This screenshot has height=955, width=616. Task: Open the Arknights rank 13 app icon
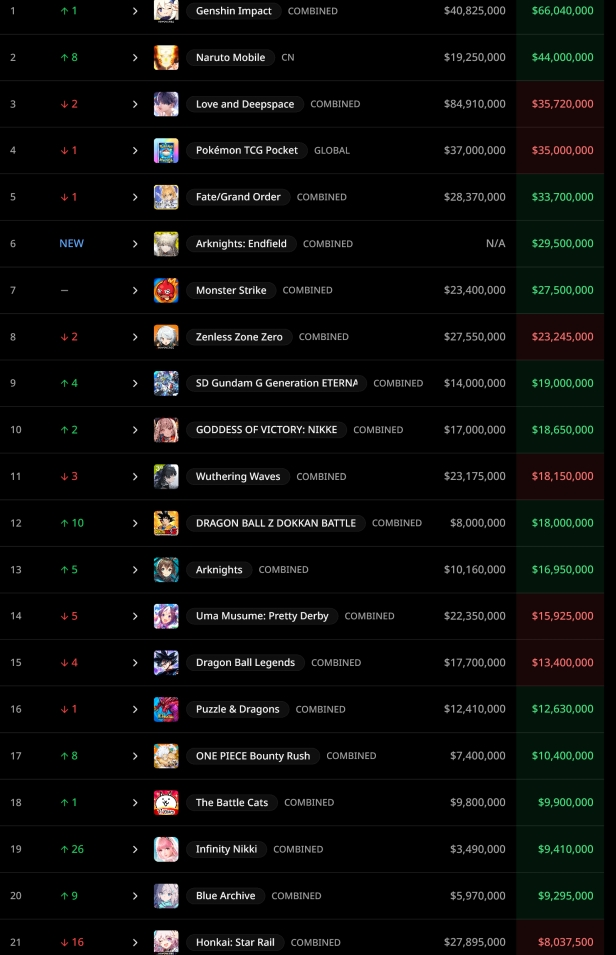[166, 569]
